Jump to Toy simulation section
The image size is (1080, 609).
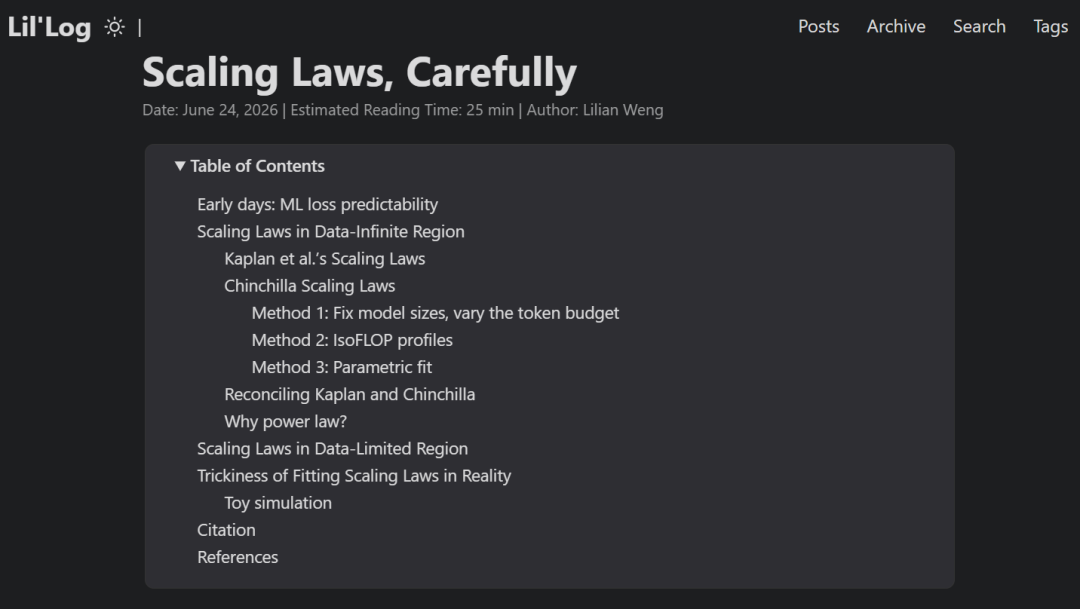pos(278,503)
